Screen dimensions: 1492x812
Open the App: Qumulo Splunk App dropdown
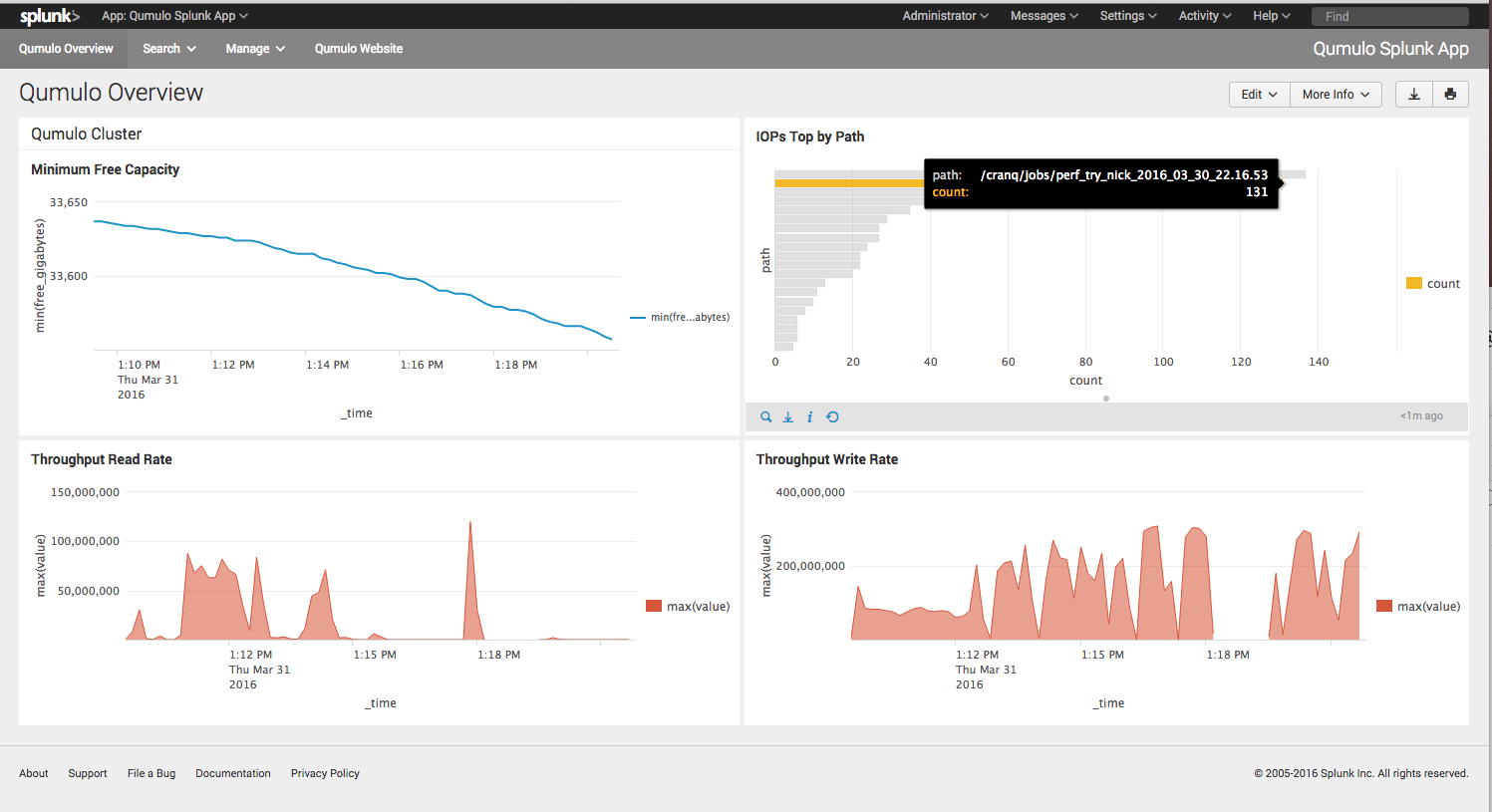174,16
